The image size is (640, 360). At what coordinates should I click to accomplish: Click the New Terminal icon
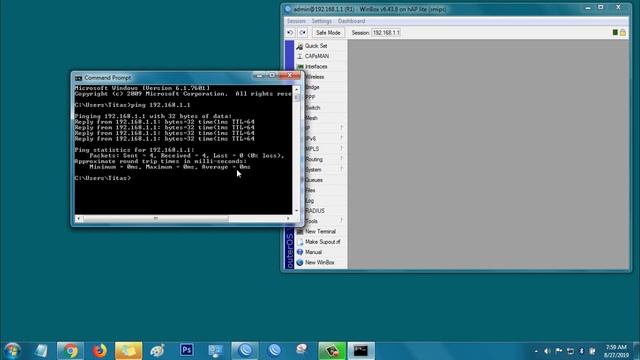300,231
